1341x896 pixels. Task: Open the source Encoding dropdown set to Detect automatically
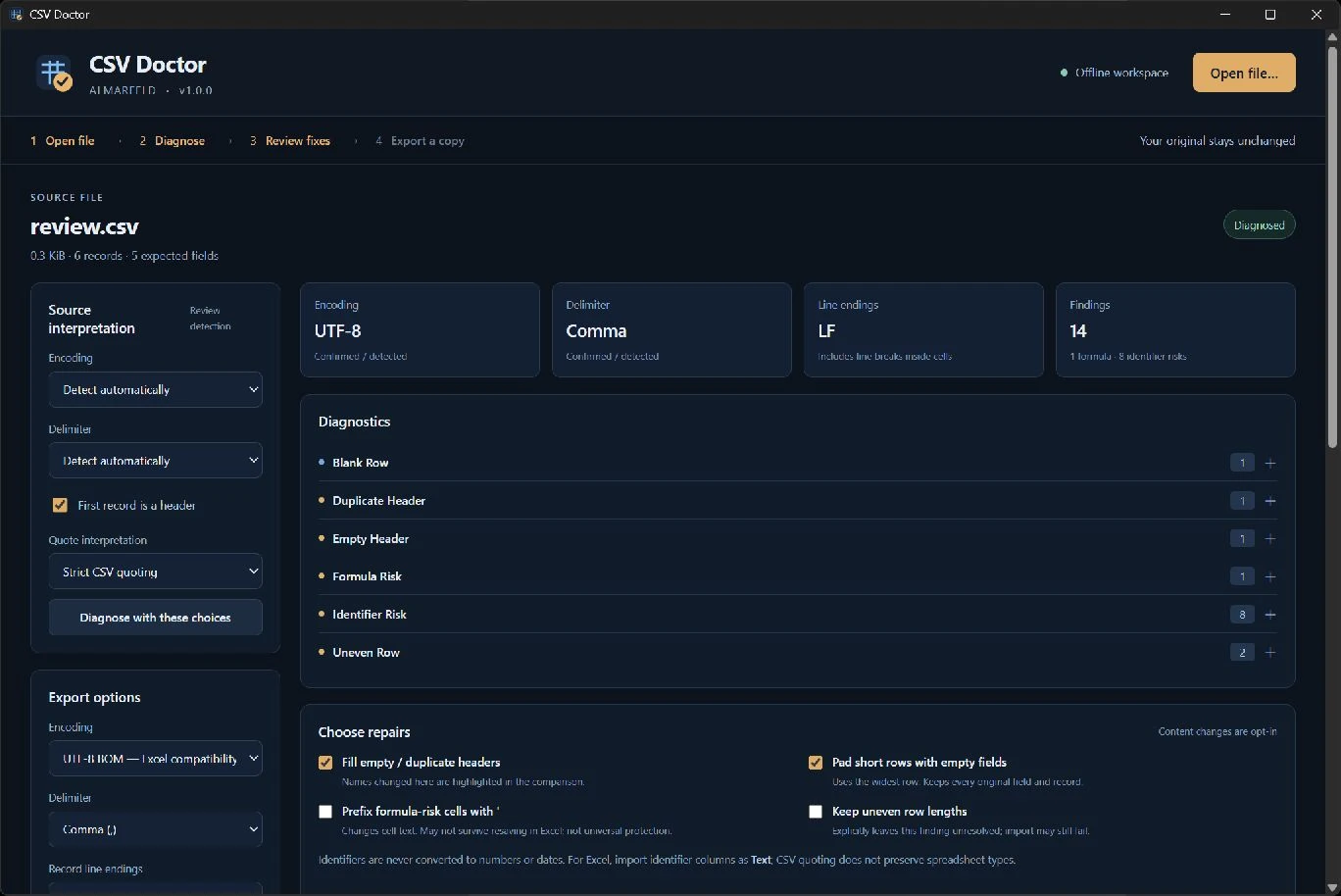pos(156,390)
